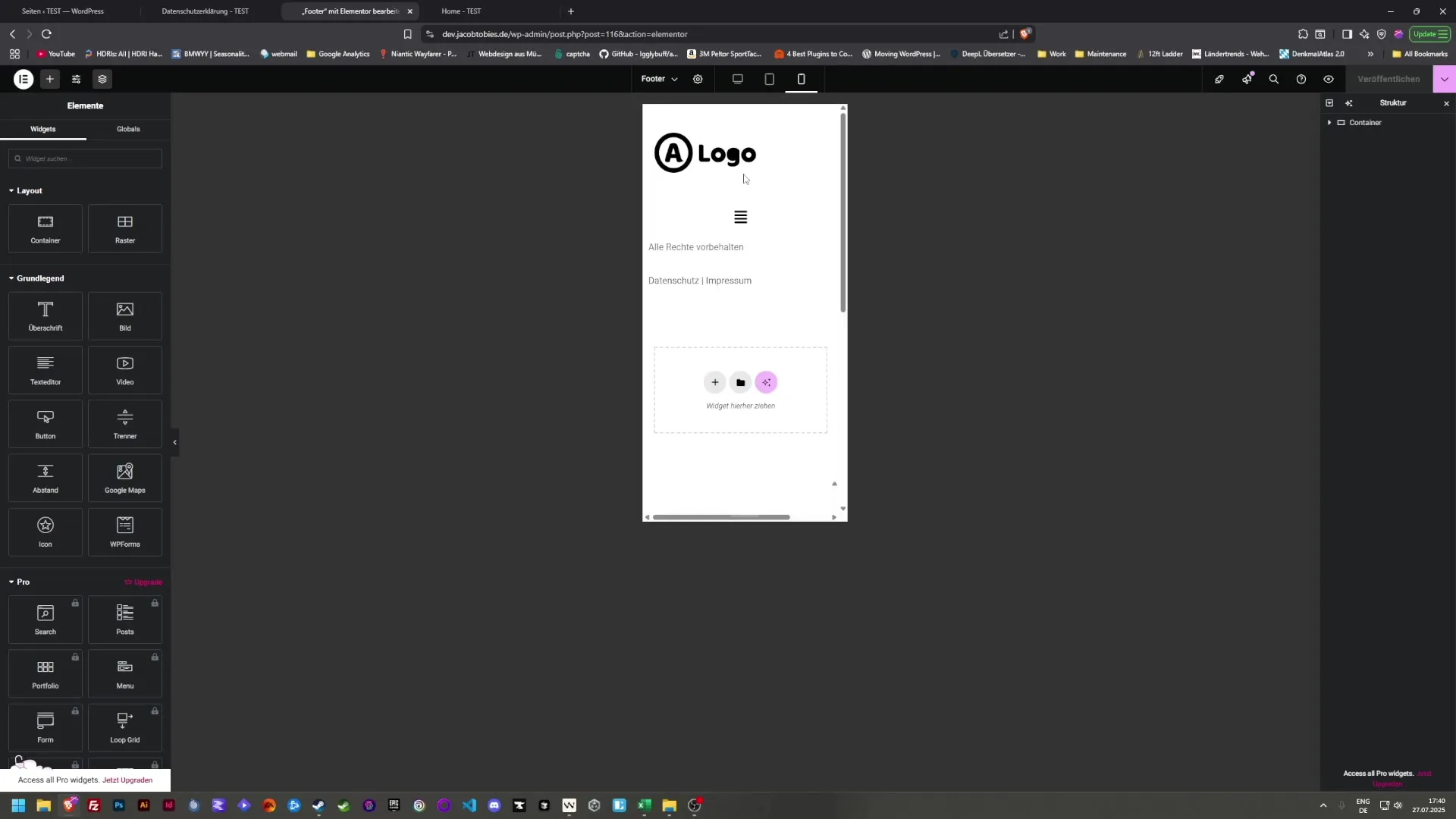Open site settings sliders icon
Viewport: 1456px width, 819px height.
coord(76,79)
